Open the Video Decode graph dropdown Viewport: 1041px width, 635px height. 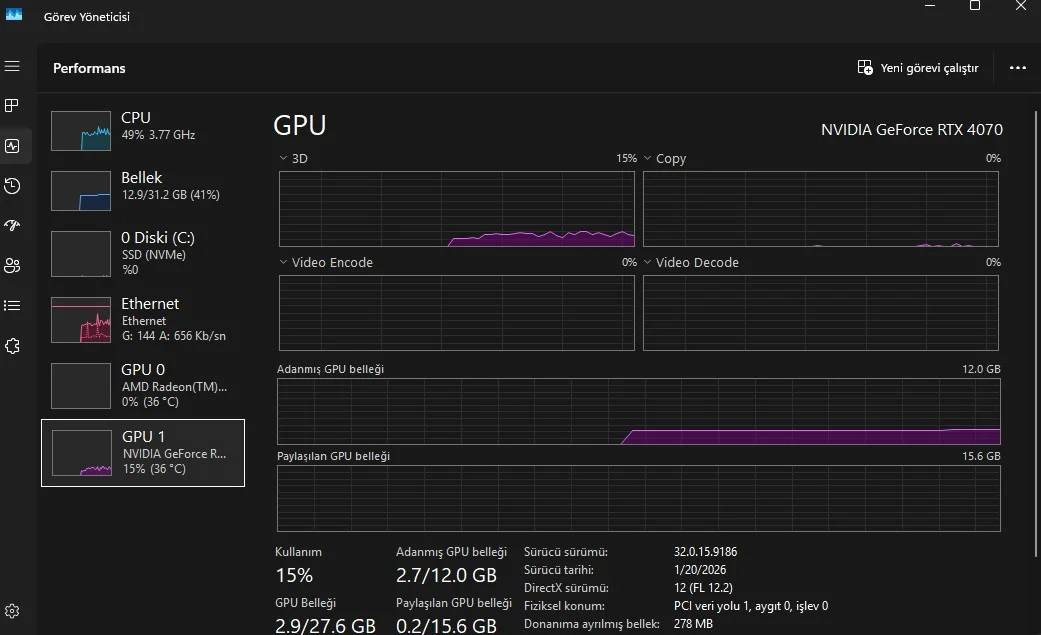point(647,262)
